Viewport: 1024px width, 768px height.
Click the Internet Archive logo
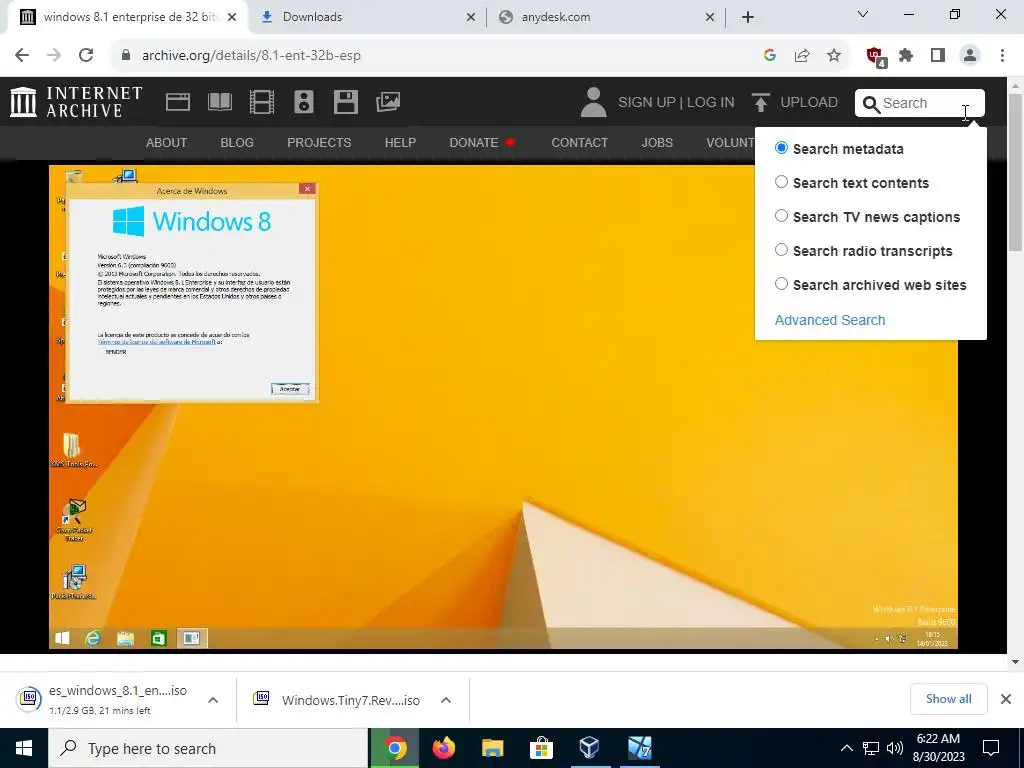pyautogui.click(x=76, y=102)
